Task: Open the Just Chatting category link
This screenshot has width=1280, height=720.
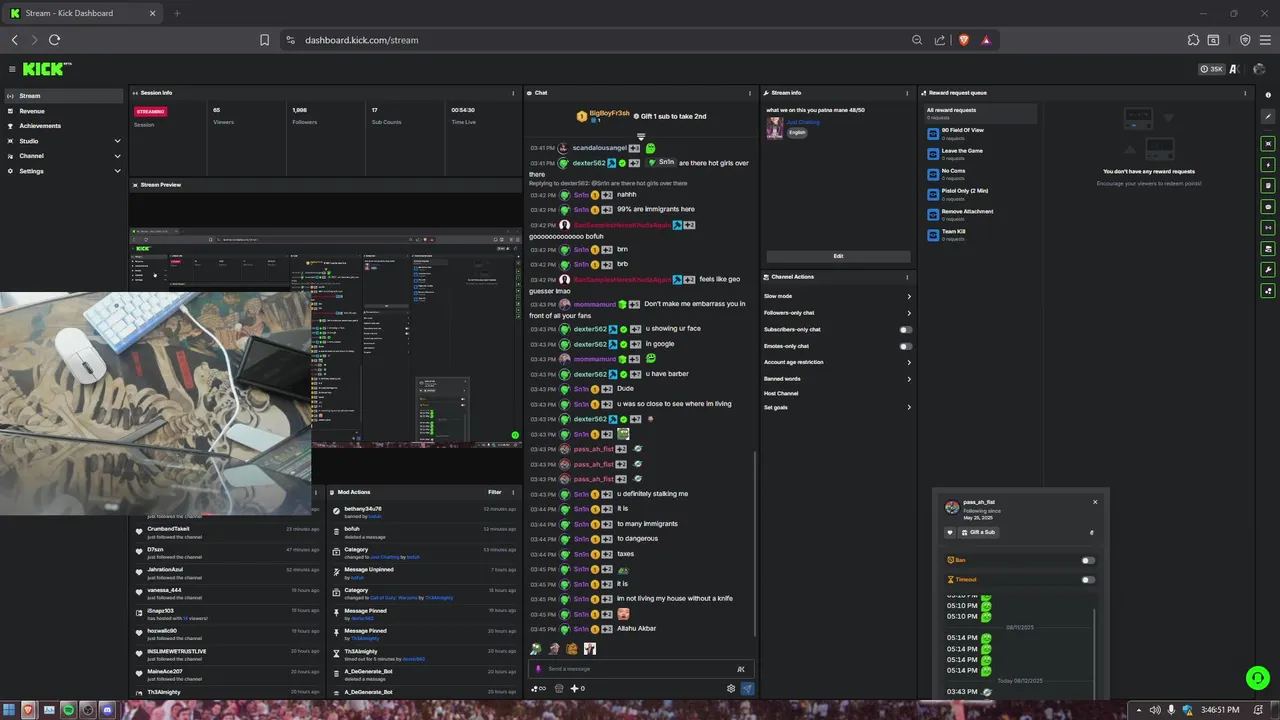Action: [x=803, y=122]
